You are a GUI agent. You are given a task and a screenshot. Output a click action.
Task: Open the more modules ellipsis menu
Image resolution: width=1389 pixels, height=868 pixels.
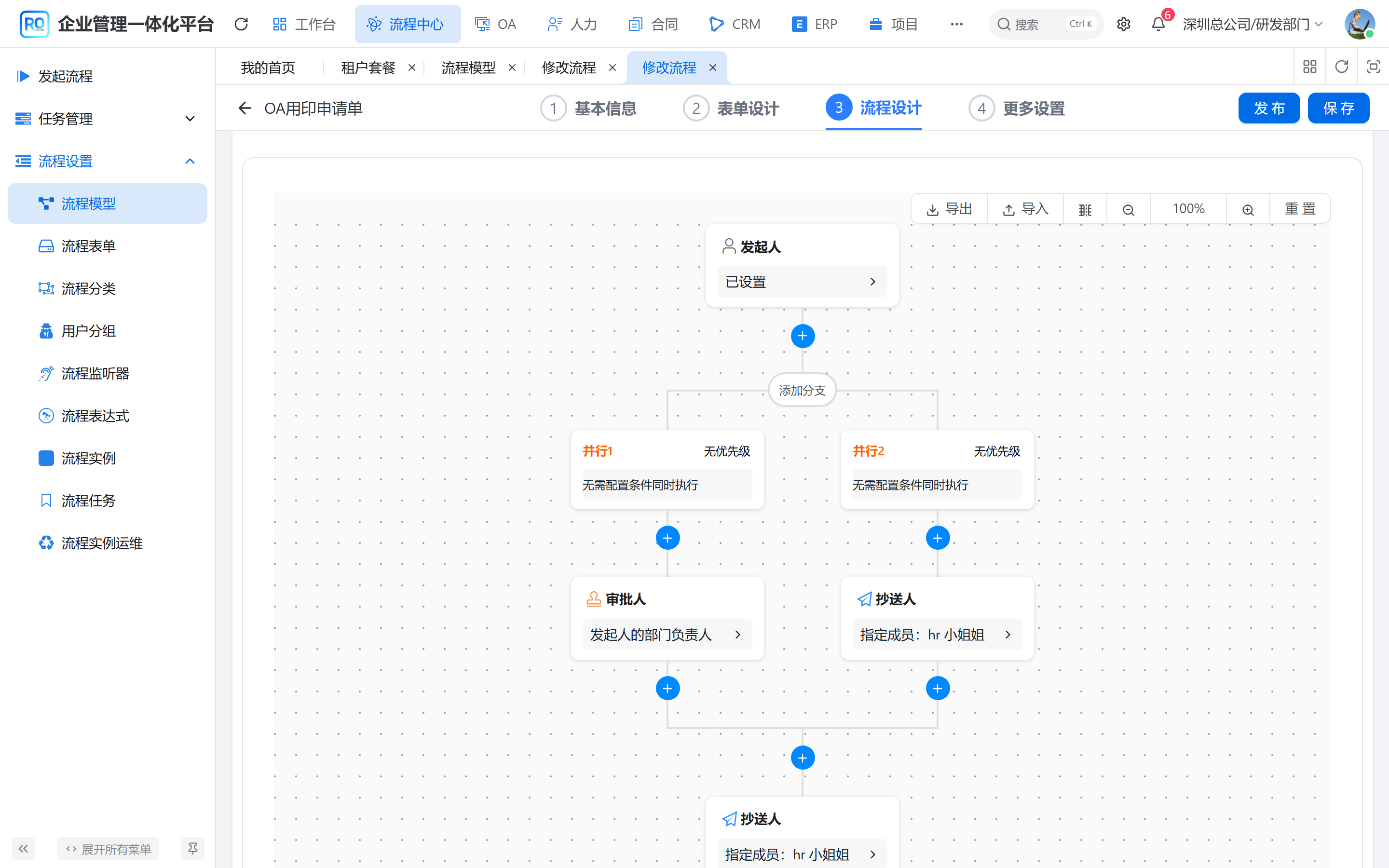pos(956,24)
